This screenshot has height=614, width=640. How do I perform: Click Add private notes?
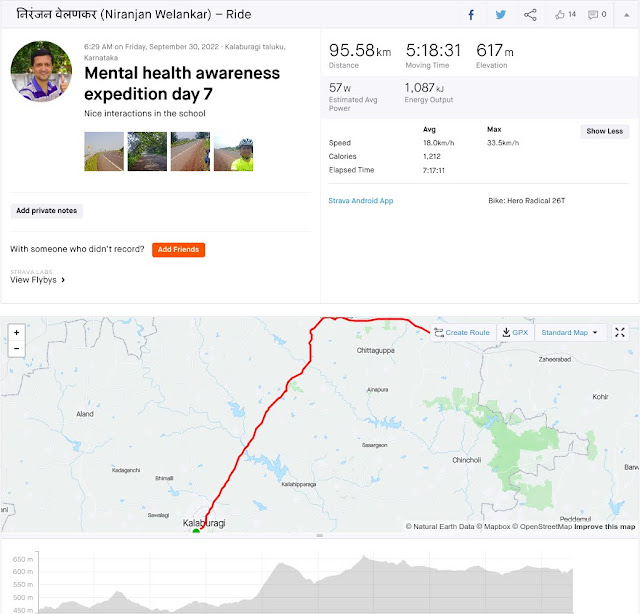[x=47, y=211]
